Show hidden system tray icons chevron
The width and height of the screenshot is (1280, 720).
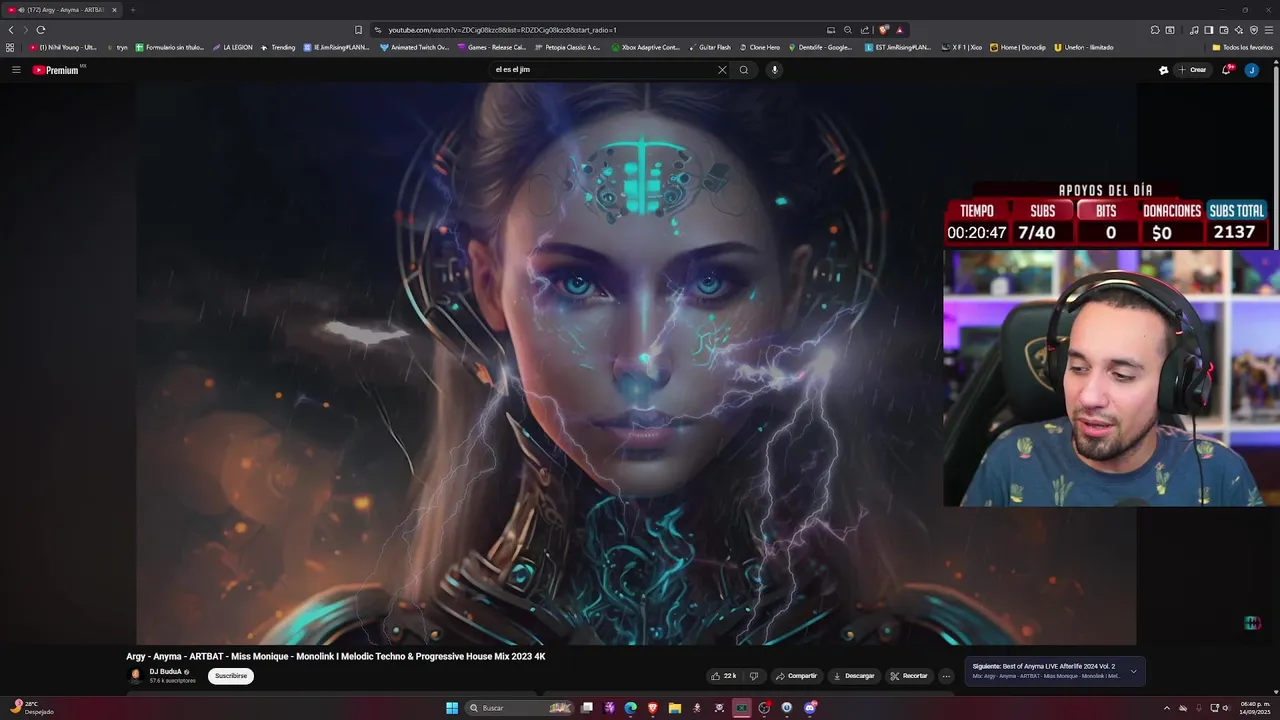click(1166, 708)
